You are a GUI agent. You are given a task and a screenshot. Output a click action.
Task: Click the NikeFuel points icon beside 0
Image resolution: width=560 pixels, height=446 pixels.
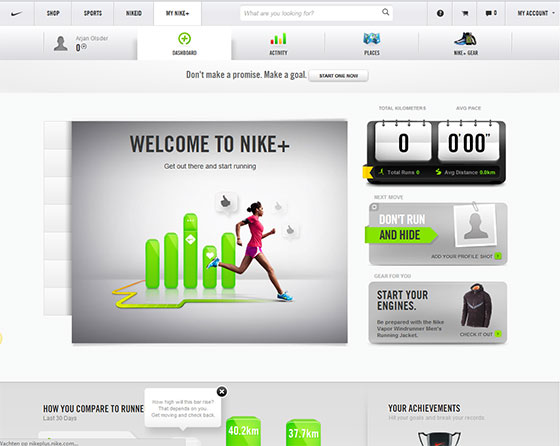pyautogui.click(x=84, y=46)
